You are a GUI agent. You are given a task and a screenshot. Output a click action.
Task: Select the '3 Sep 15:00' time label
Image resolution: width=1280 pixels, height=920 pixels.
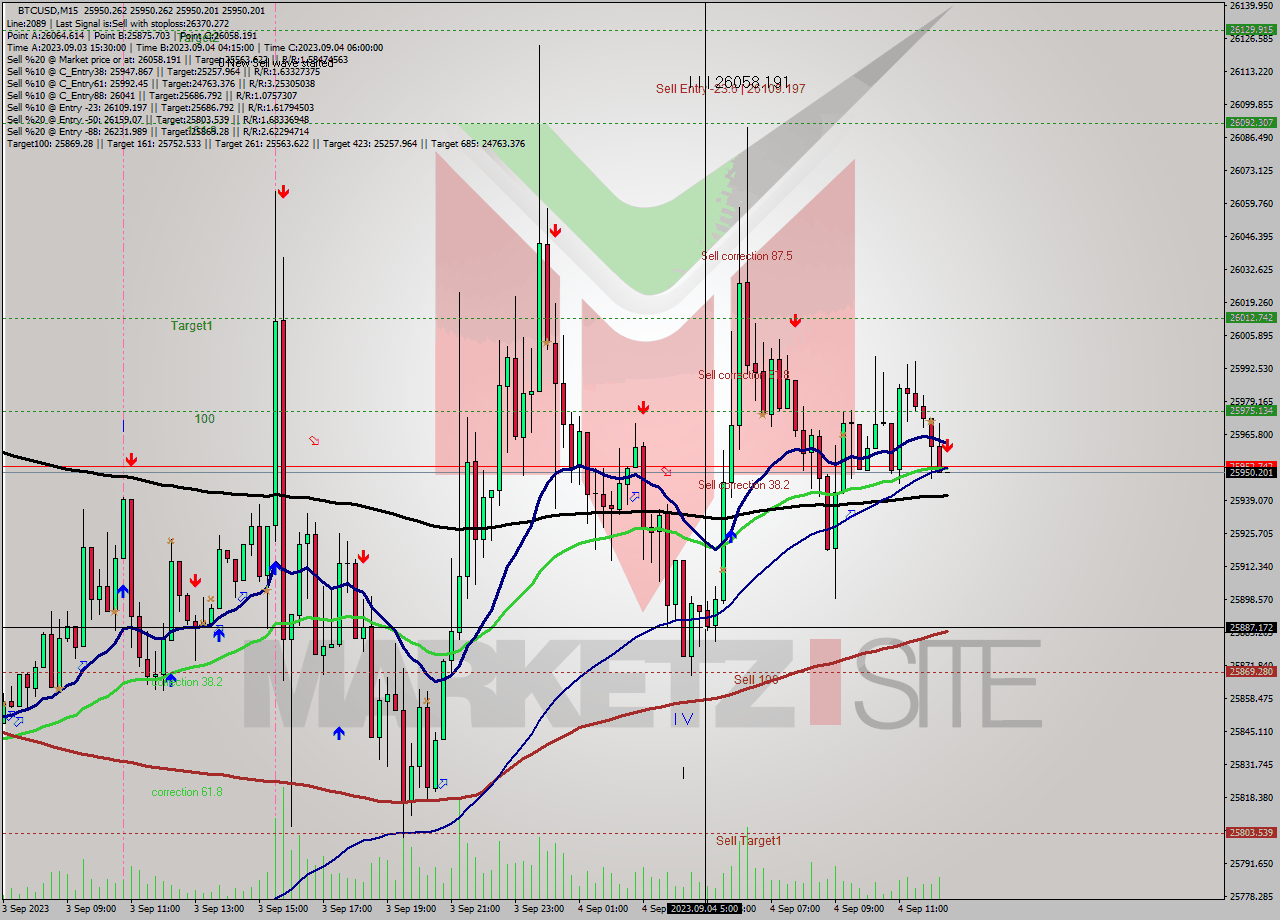click(x=283, y=908)
